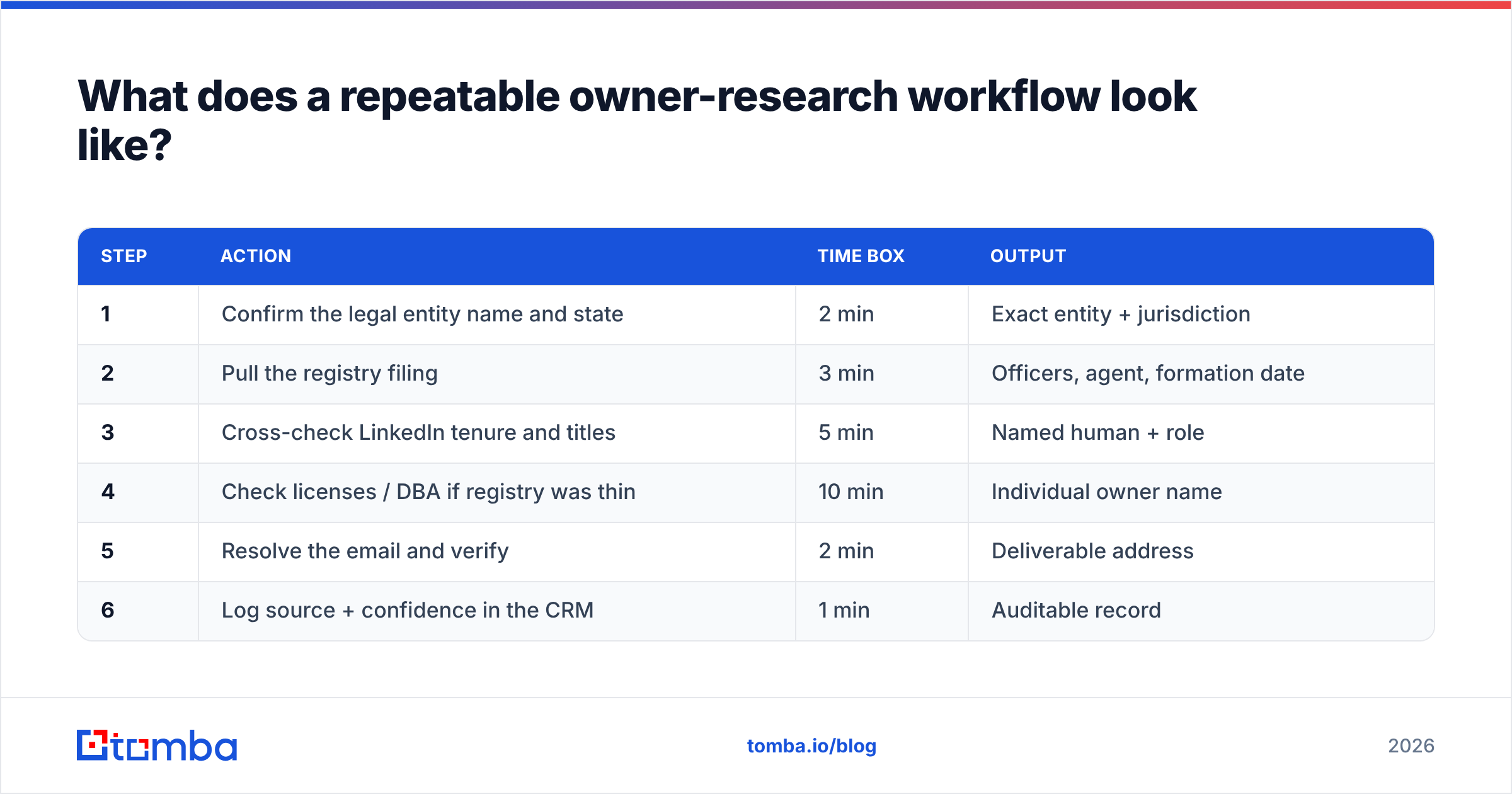Click 'Named human + role' output
This screenshot has height=794, width=1512.
click(1097, 432)
